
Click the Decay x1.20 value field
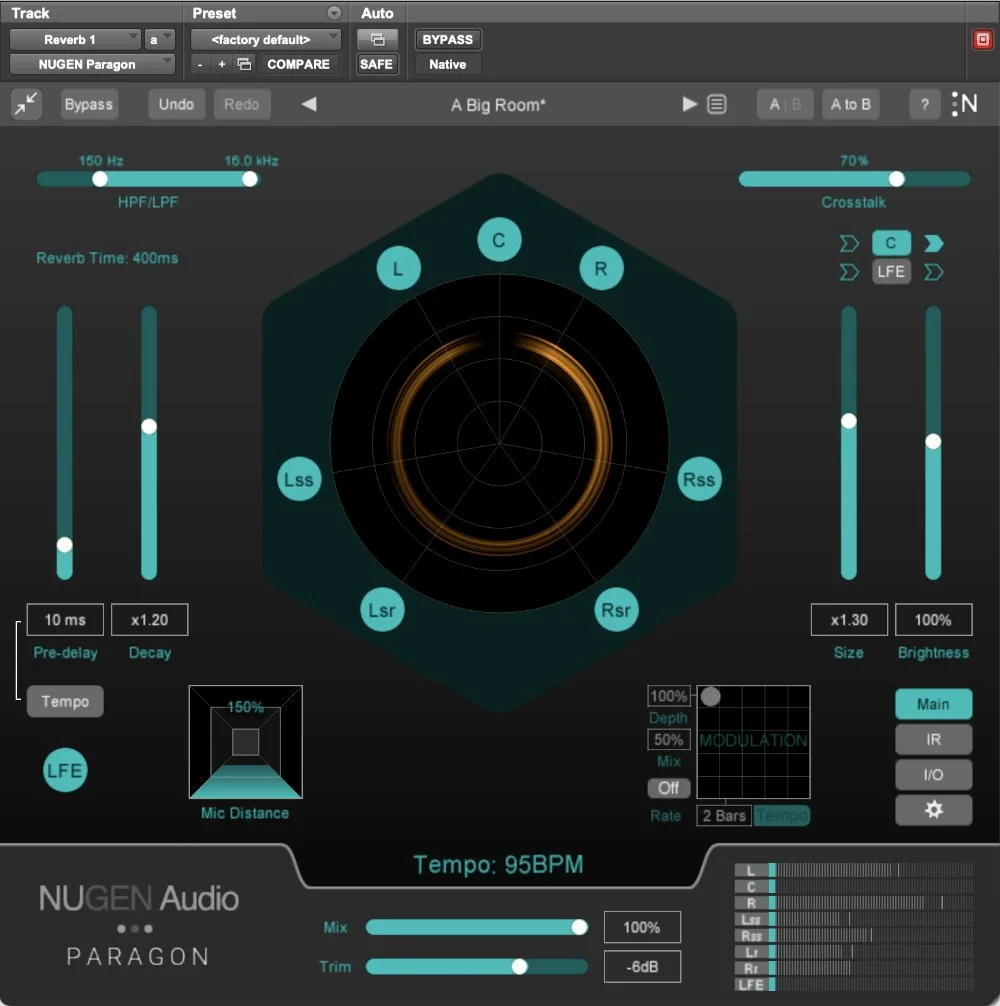coord(149,620)
